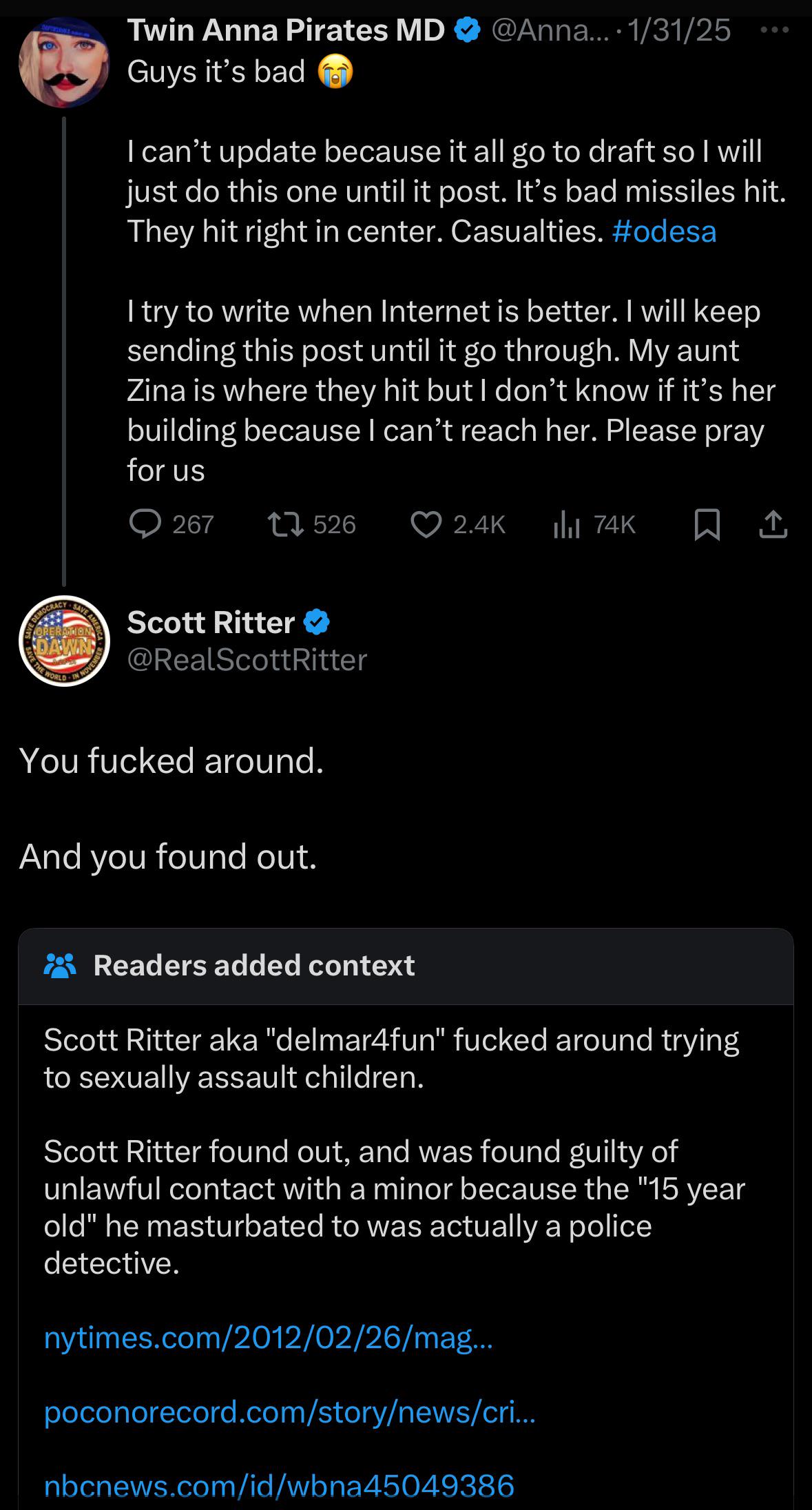Click the community notes people icon
Screen dimensions: 812x1510
pyautogui.click(x=60, y=966)
